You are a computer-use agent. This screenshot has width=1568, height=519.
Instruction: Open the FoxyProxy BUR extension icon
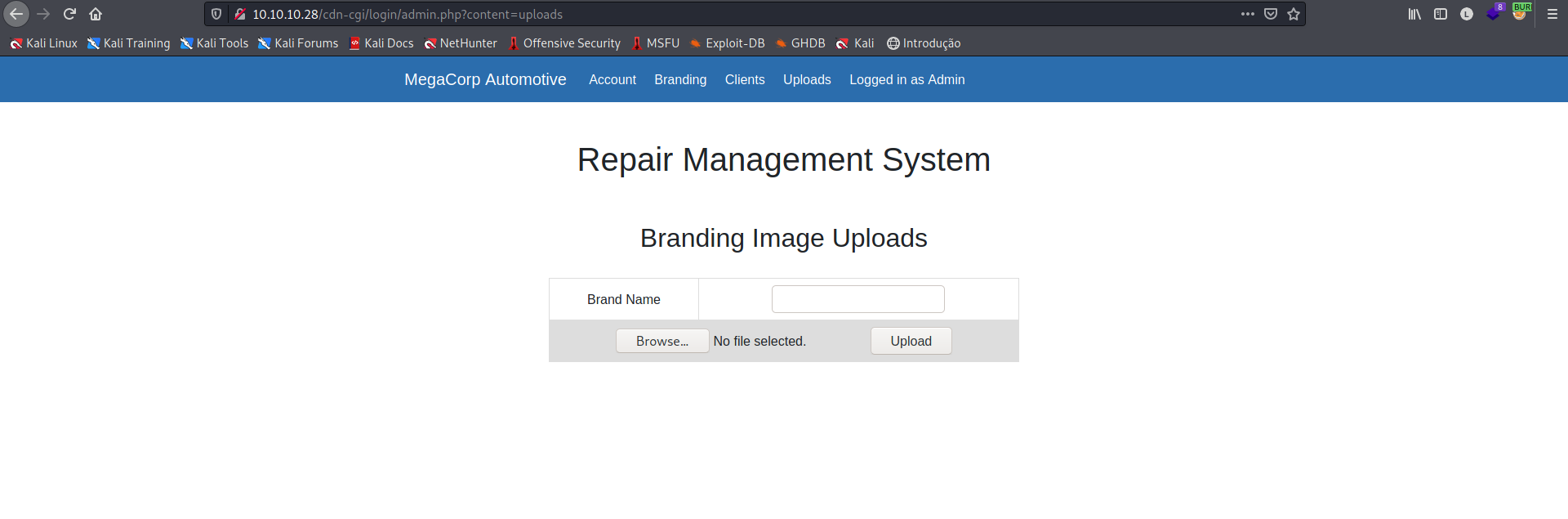(1520, 13)
